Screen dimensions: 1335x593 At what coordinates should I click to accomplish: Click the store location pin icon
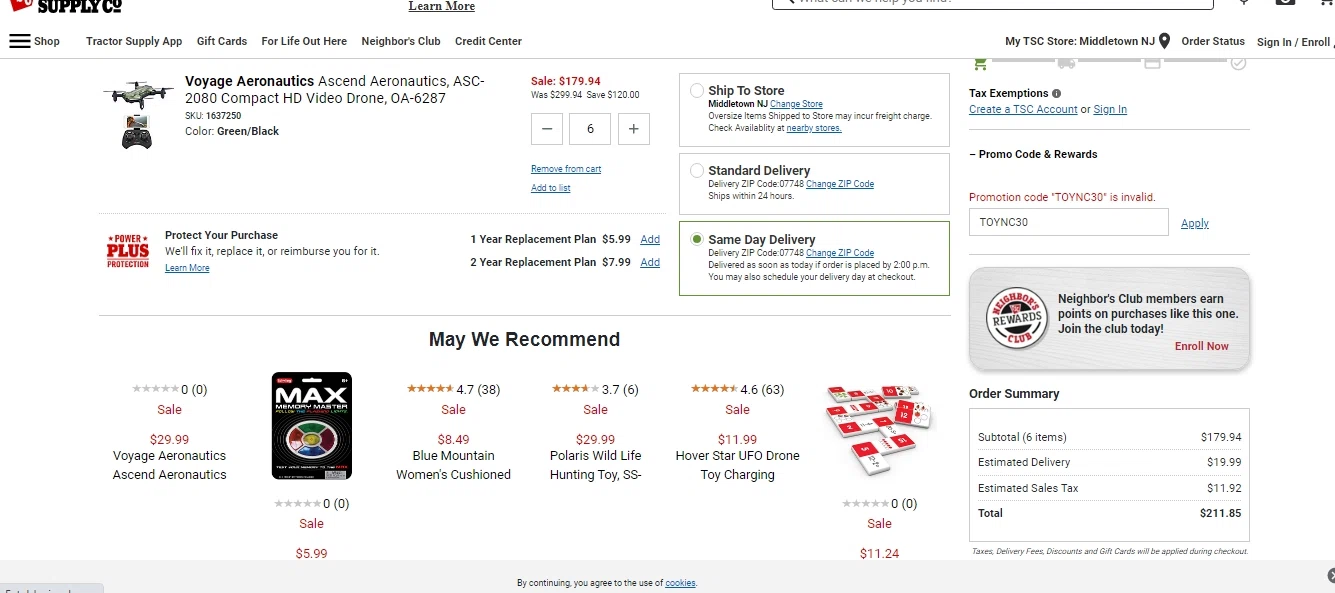(x=1164, y=41)
